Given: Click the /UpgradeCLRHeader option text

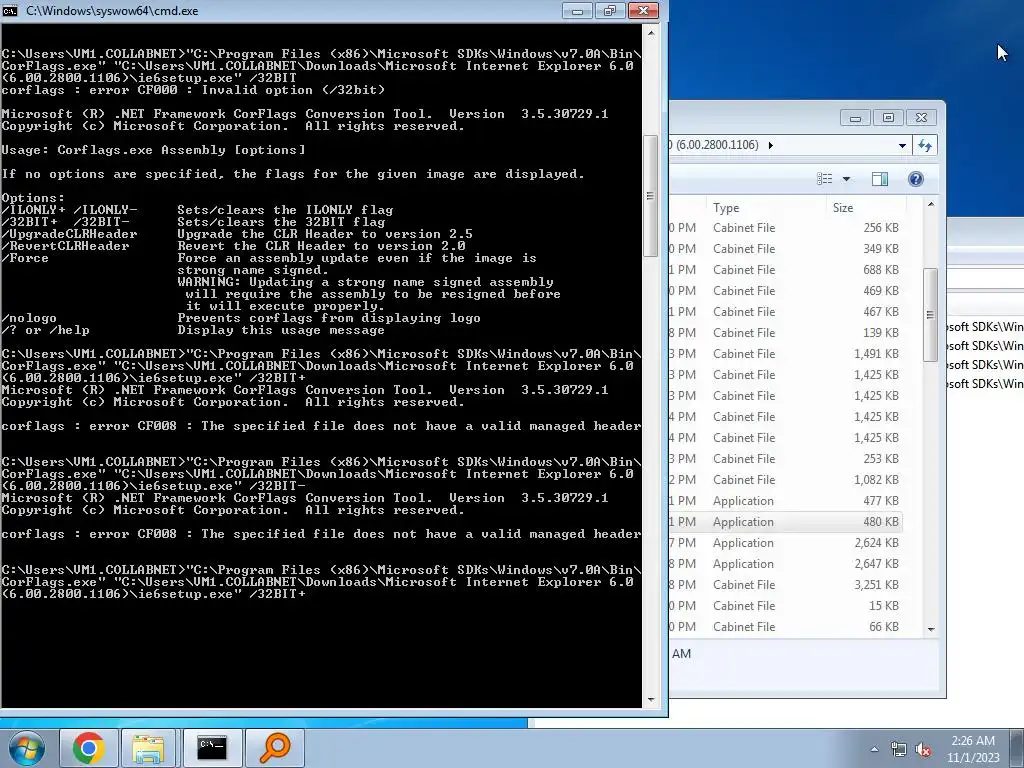Looking at the screenshot, I should coord(69,234).
